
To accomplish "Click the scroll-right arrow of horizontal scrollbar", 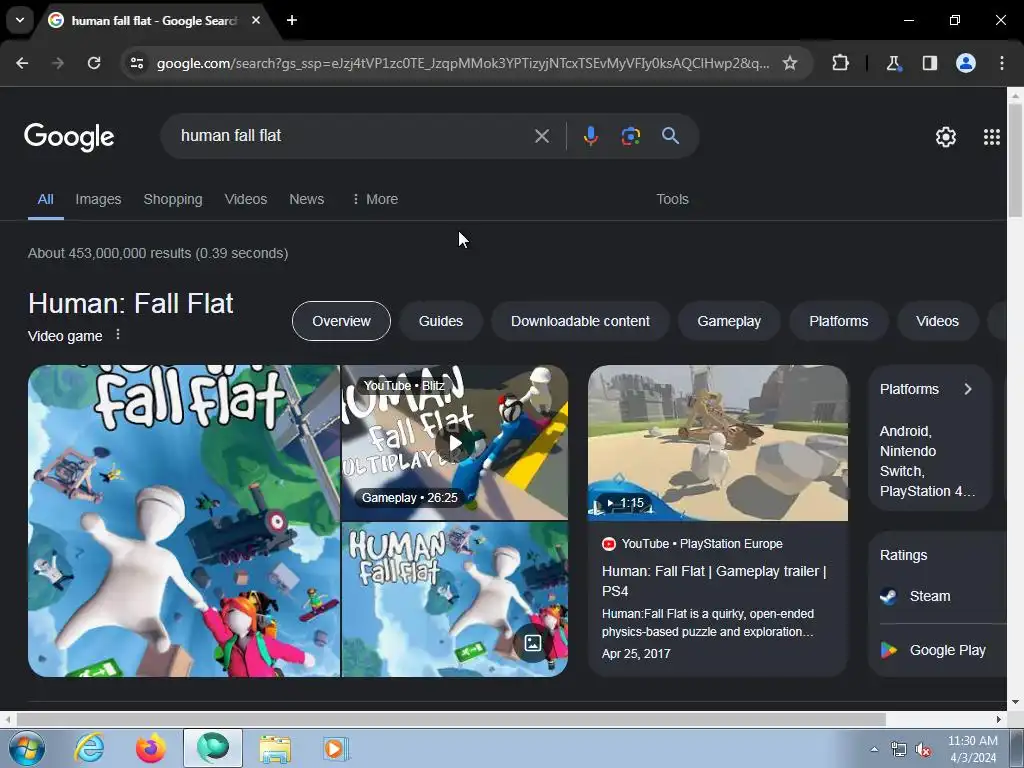I will click(x=999, y=719).
